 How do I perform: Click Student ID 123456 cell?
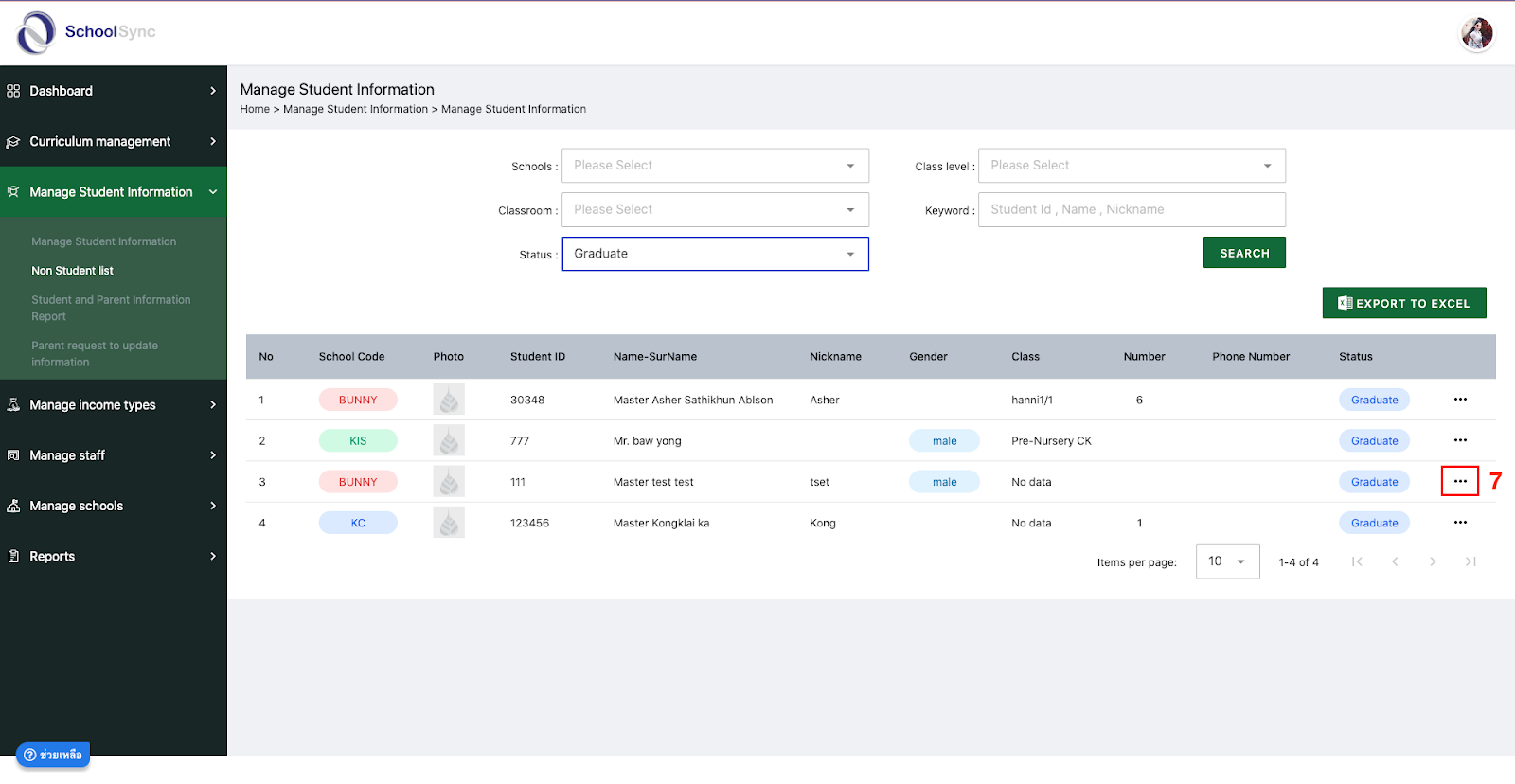coord(529,523)
